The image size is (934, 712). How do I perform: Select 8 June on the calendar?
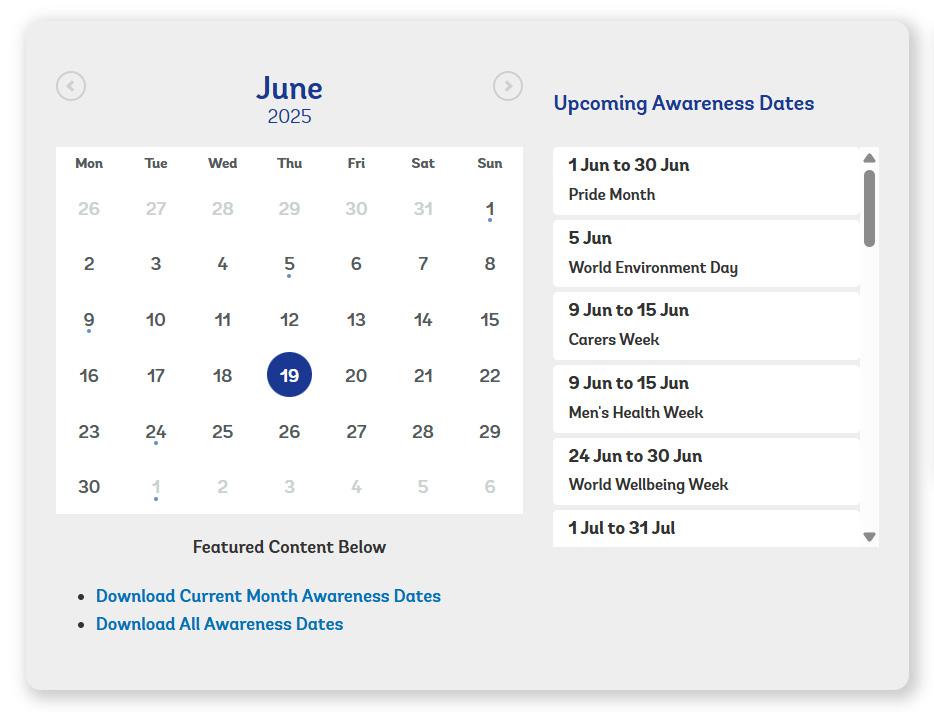coord(490,264)
